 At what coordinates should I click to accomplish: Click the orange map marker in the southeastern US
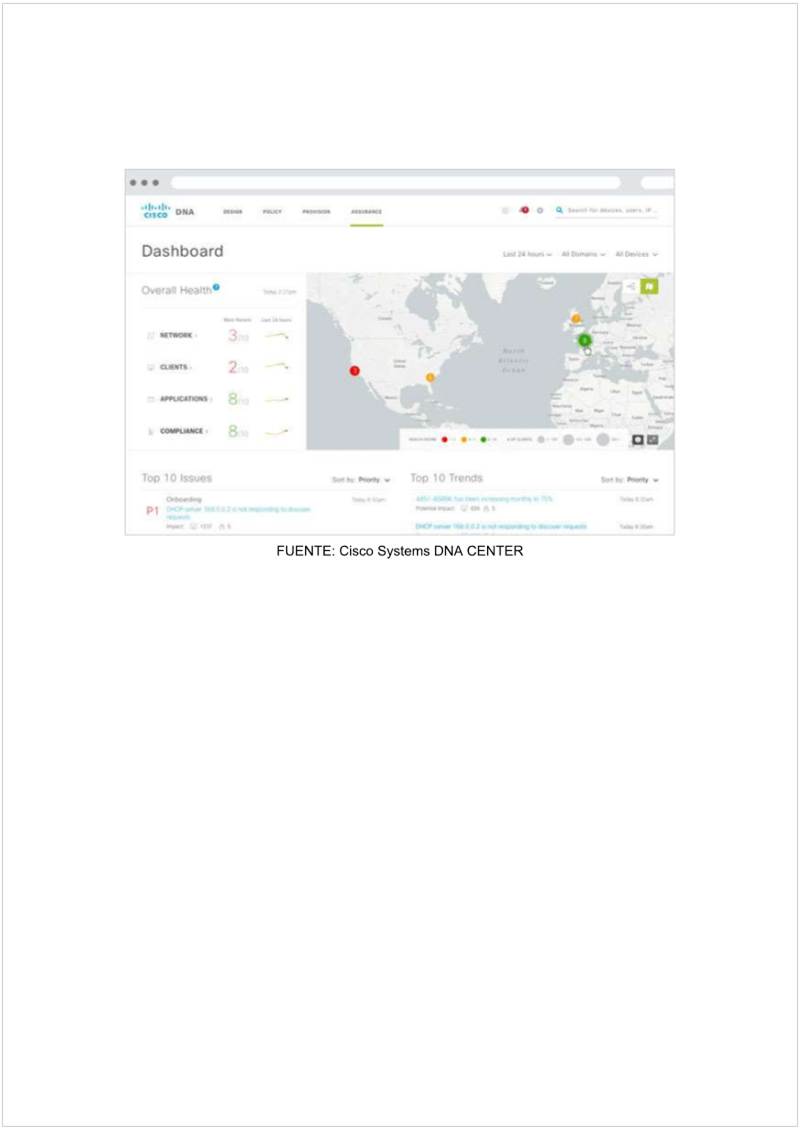(431, 377)
